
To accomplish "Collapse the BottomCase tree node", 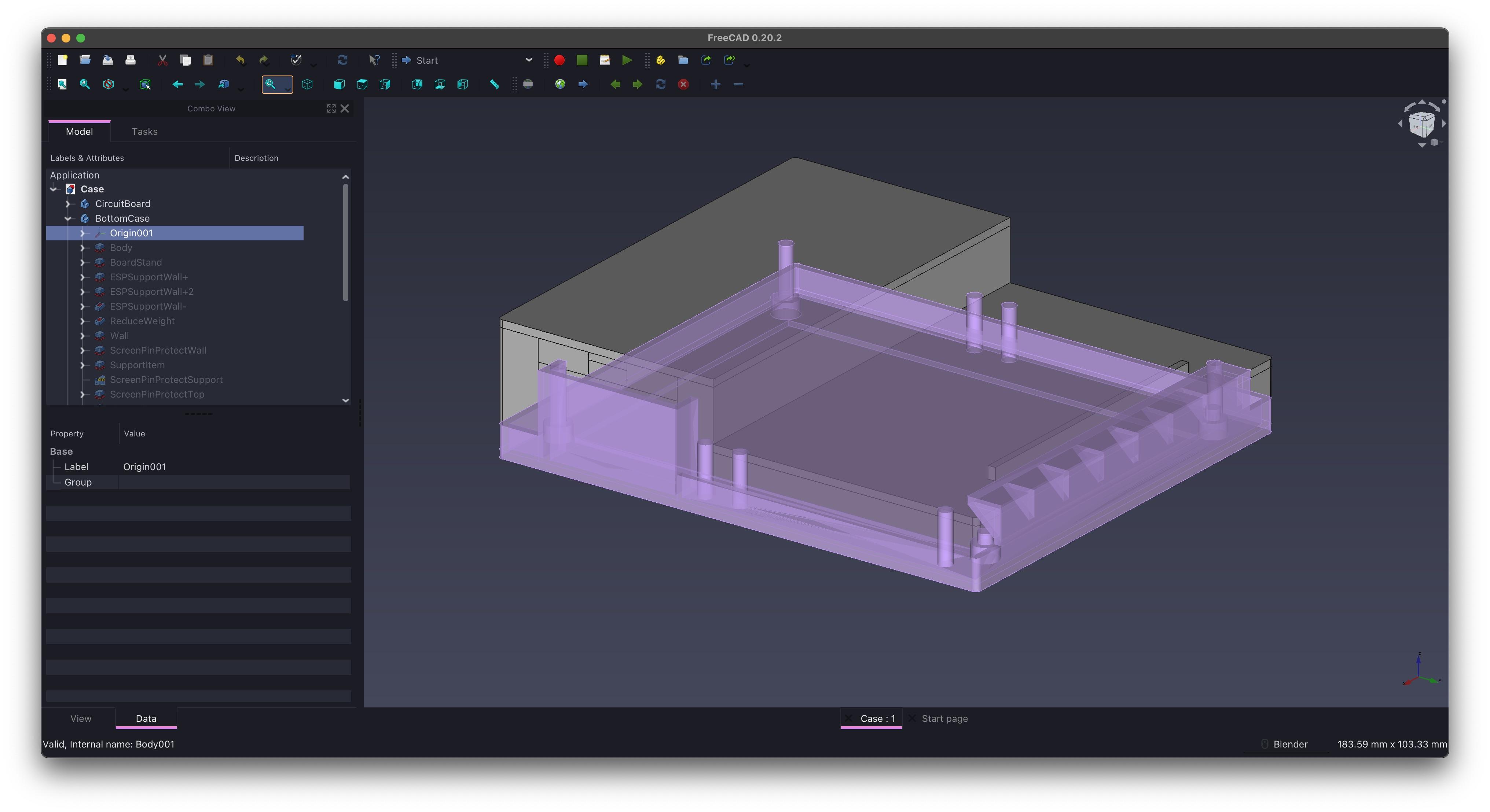I will (68, 218).
